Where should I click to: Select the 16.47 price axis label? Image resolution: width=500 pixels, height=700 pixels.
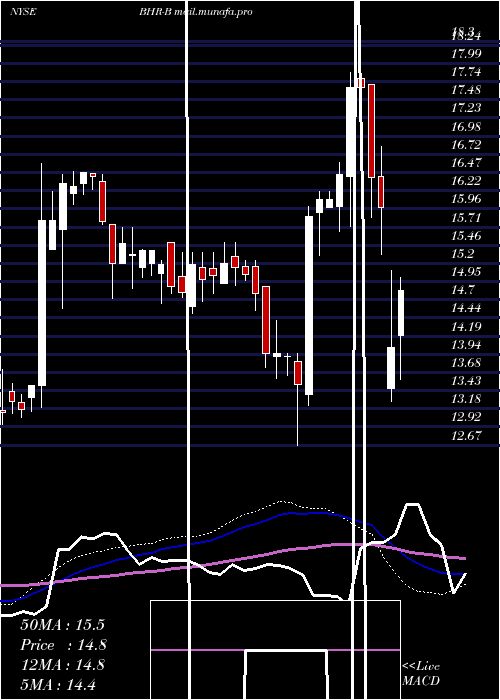(x=466, y=162)
